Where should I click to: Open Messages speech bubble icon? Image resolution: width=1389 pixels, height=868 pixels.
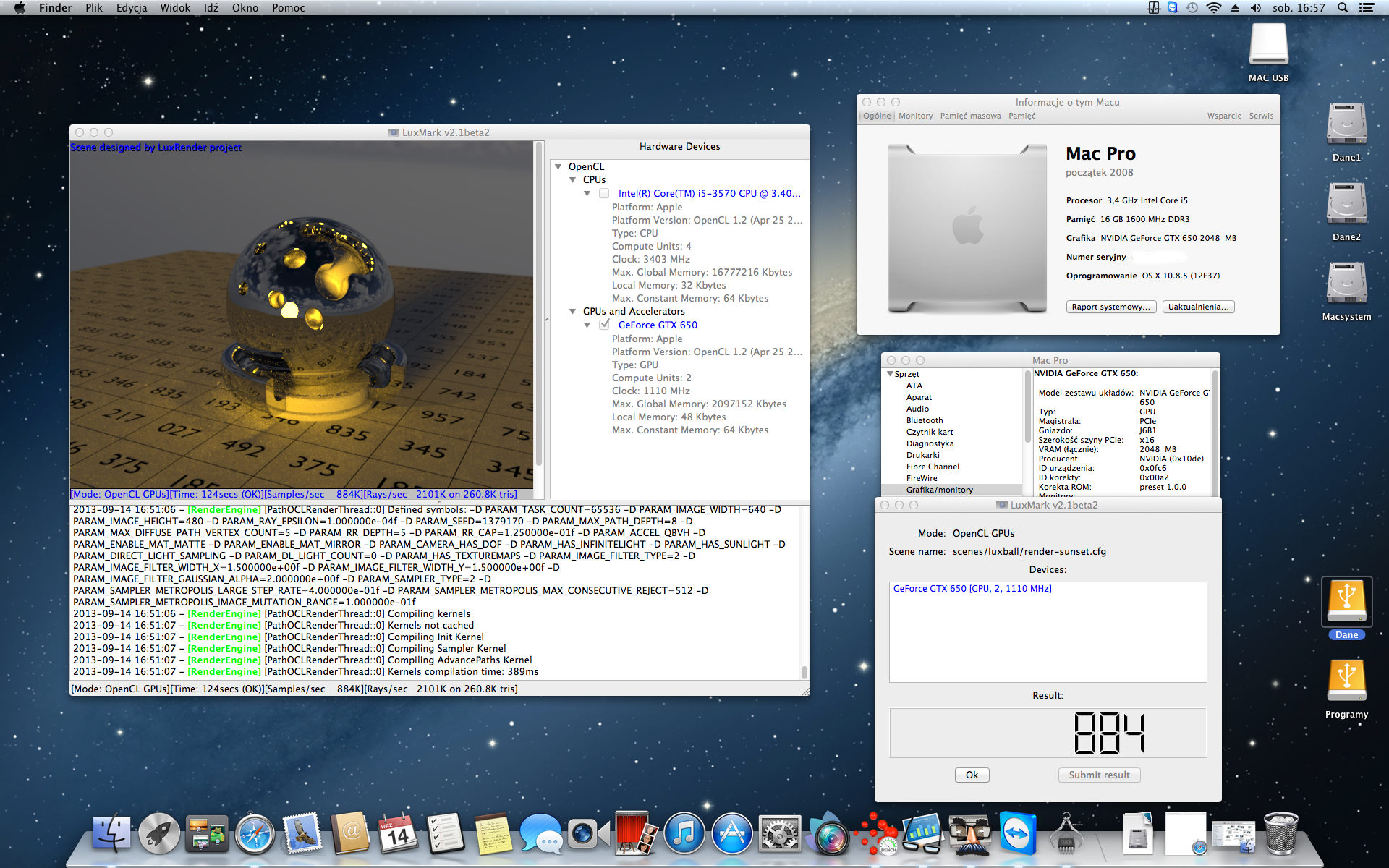click(x=541, y=834)
